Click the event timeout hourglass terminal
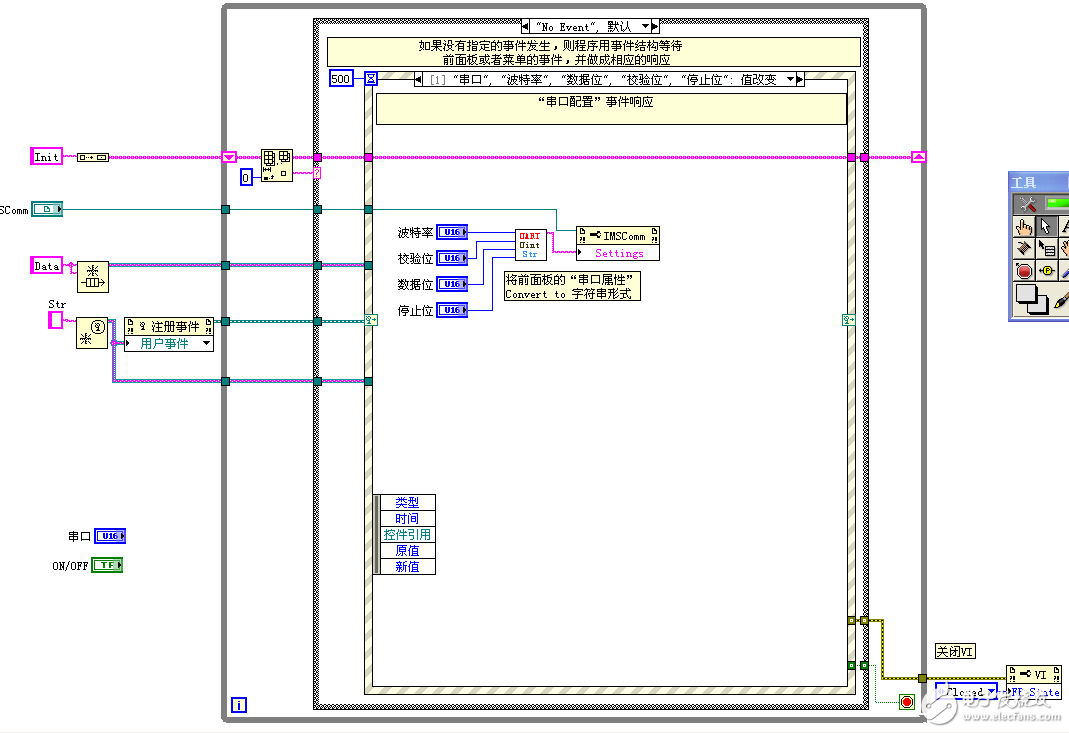 [370, 79]
